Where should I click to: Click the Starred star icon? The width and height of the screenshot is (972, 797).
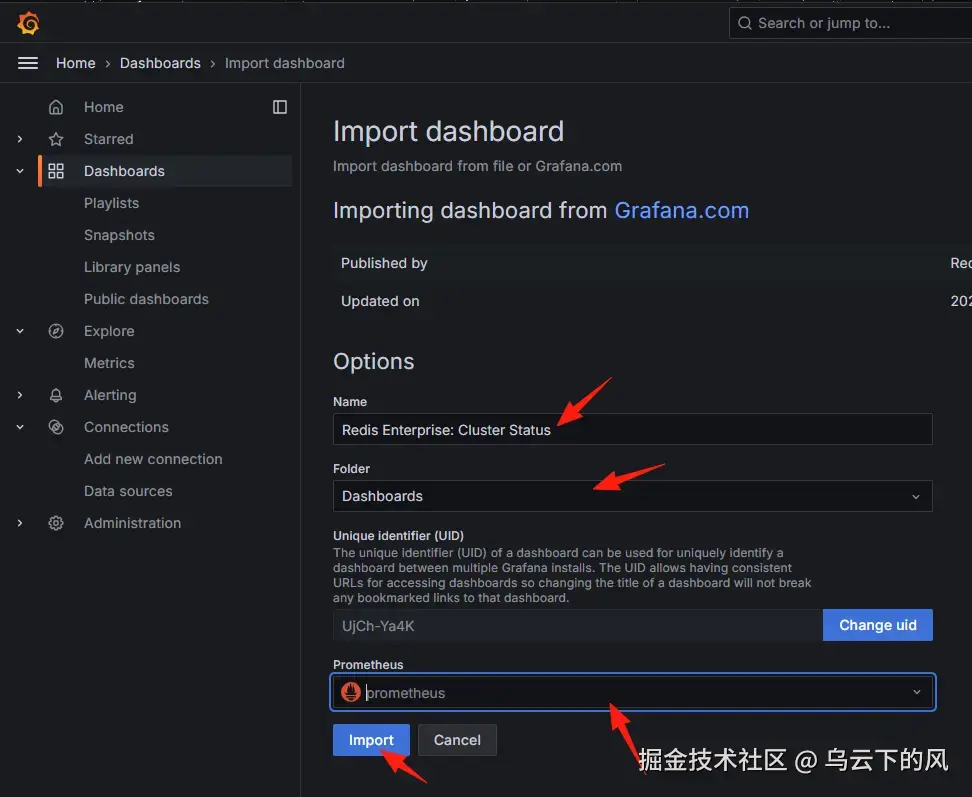pyautogui.click(x=56, y=139)
